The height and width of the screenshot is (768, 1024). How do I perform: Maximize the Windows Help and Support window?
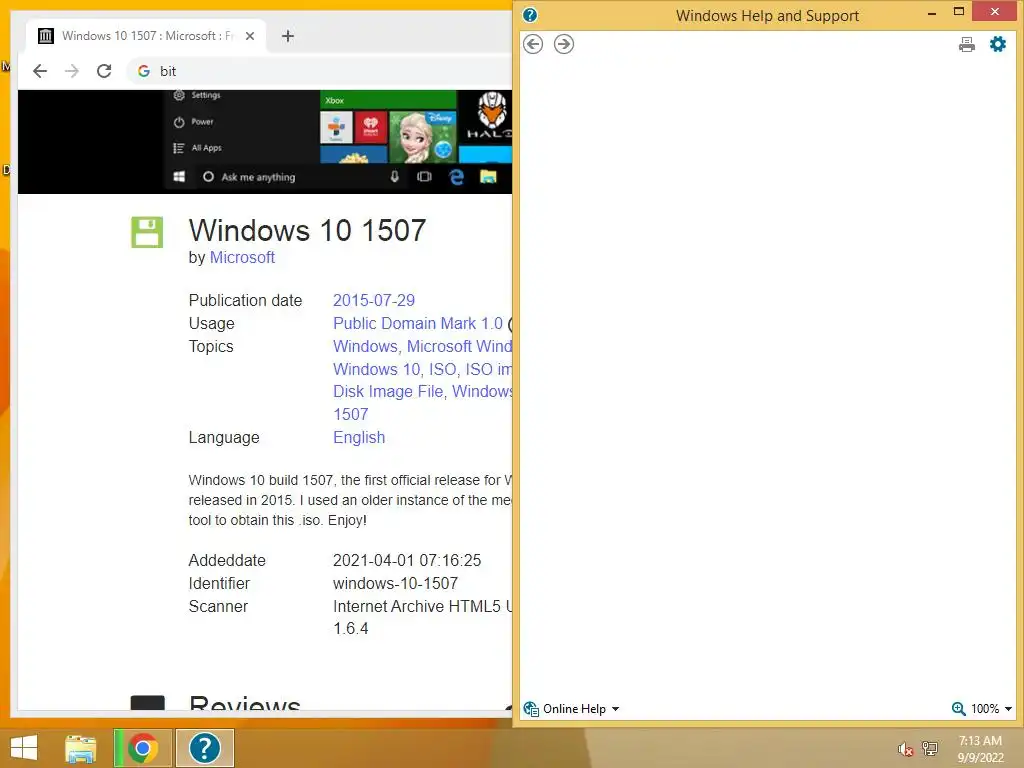[959, 12]
